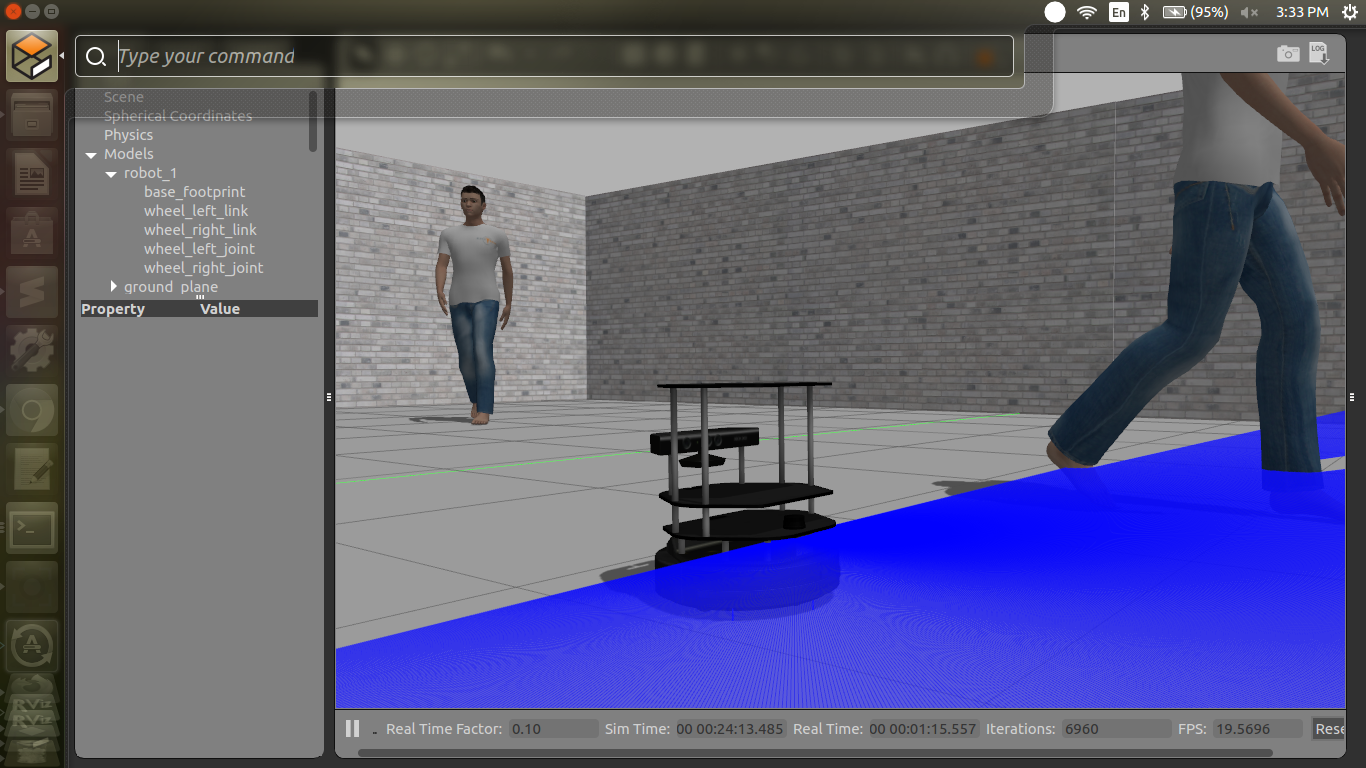This screenshot has width=1366, height=768.
Task: Open the En keyboard language indicator
Action: (x=1119, y=12)
